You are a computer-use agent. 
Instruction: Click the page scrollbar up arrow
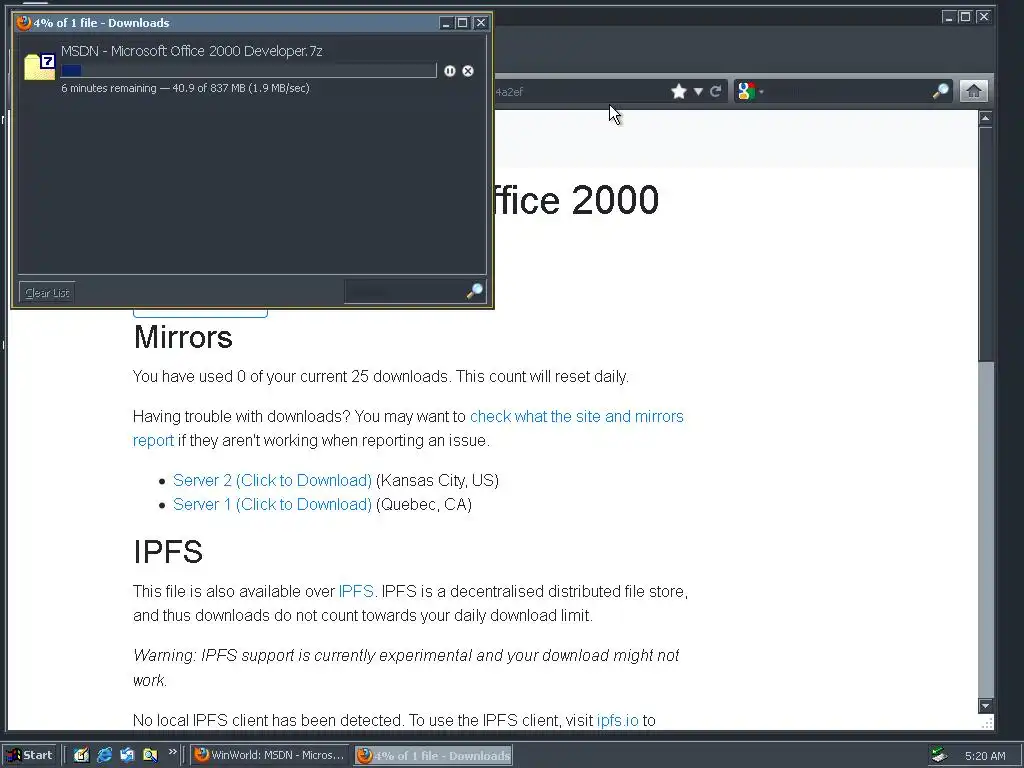pos(985,118)
